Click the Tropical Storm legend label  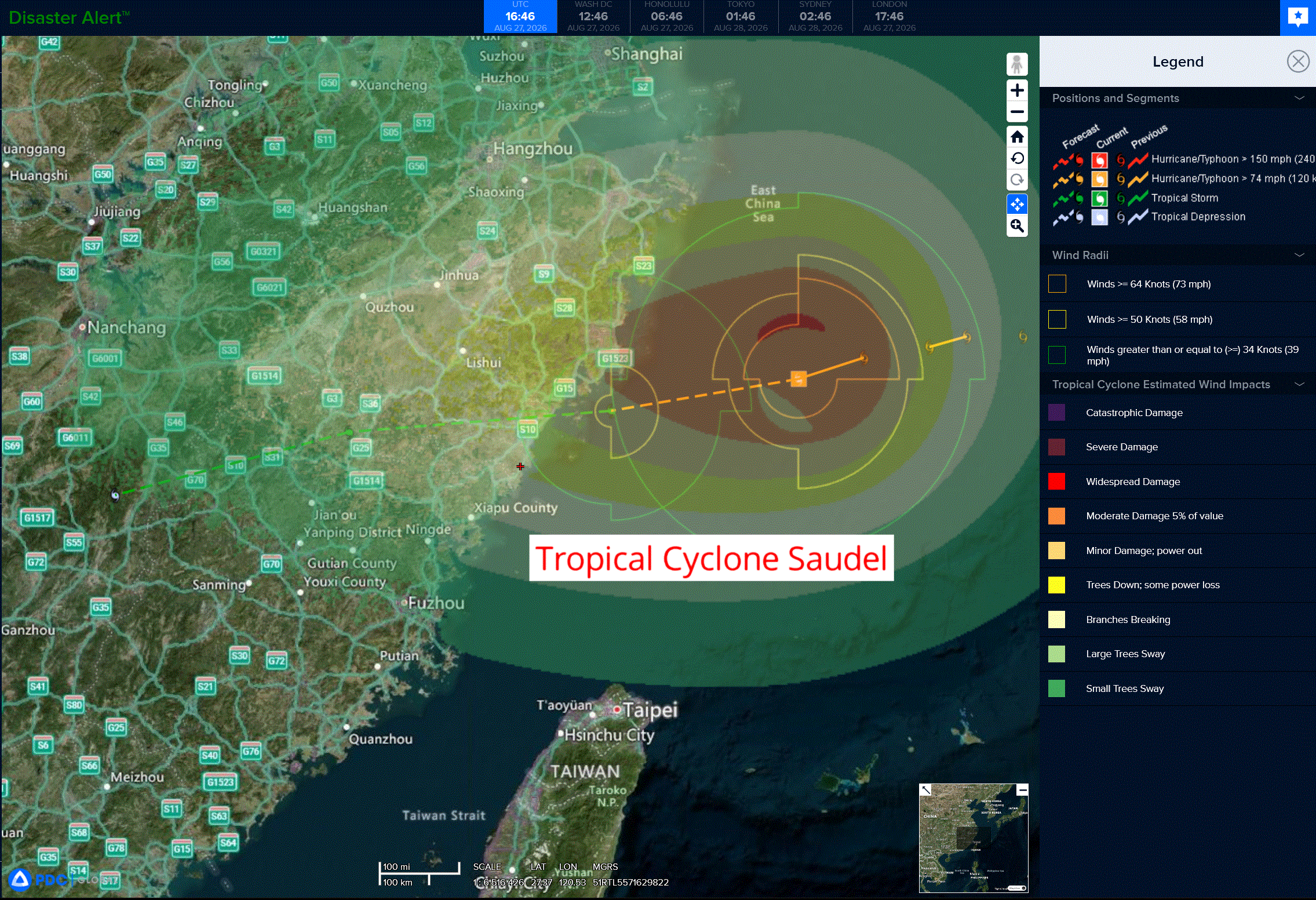[x=1184, y=198]
